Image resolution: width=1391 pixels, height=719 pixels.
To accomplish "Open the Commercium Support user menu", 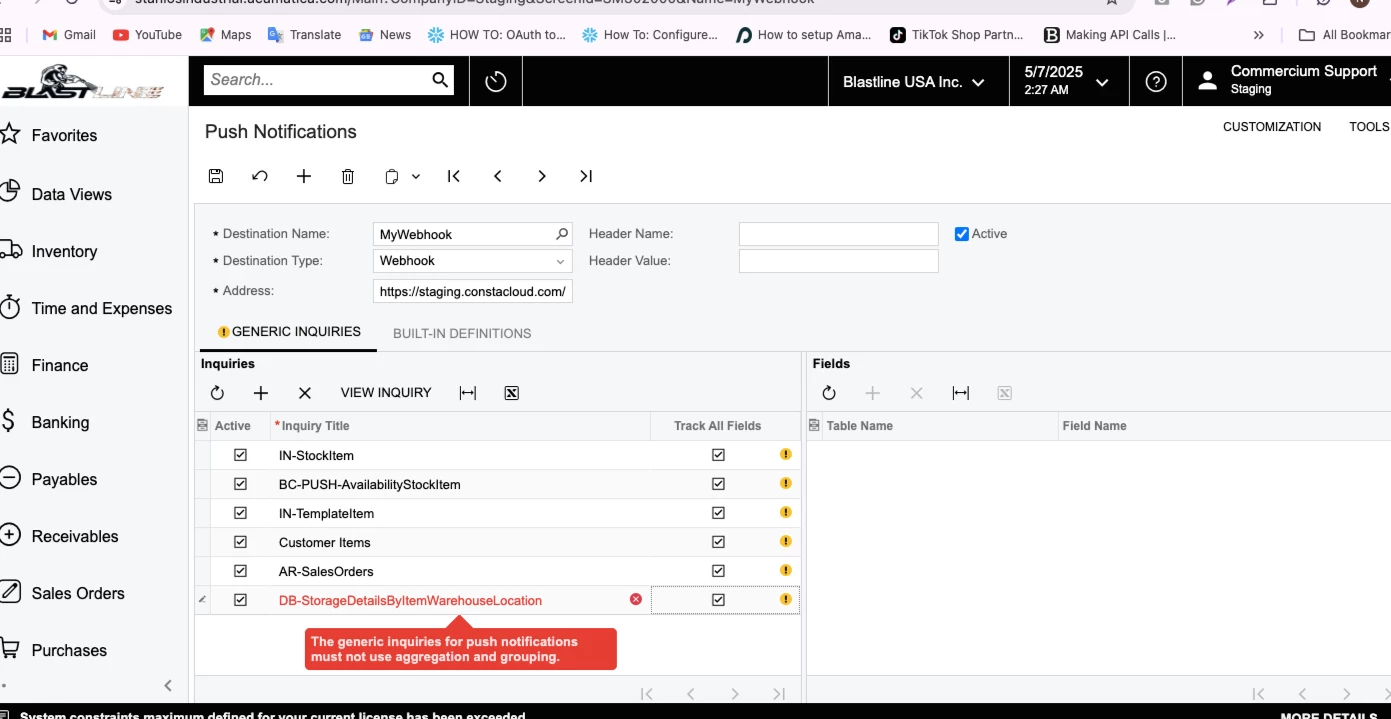I will coord(1287,81).
